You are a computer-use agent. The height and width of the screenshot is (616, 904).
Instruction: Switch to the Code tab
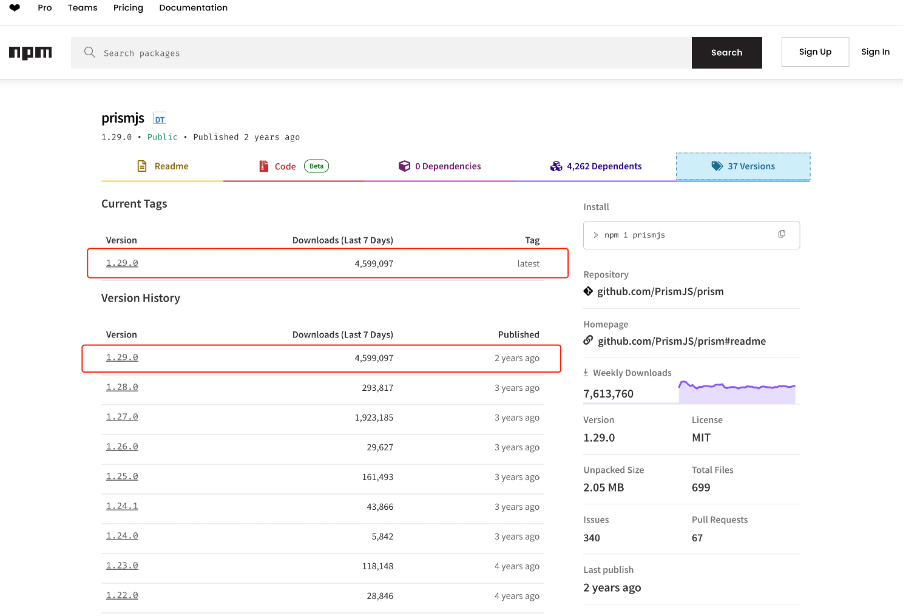(x=293, y=166)
